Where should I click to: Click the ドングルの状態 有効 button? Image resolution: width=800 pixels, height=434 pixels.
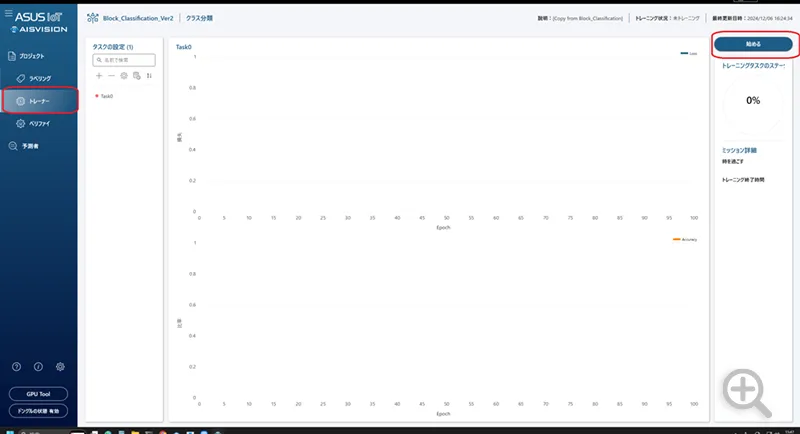click(38, 411)
